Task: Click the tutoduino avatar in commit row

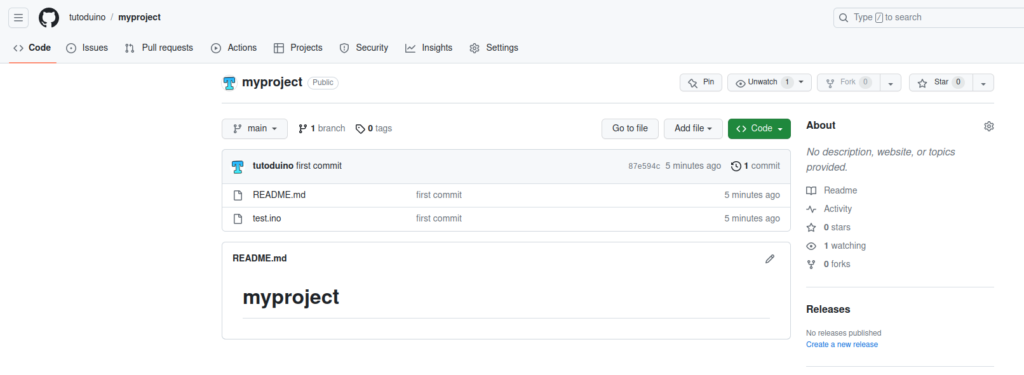Action: pyautogui.click(x=238, y=167)
